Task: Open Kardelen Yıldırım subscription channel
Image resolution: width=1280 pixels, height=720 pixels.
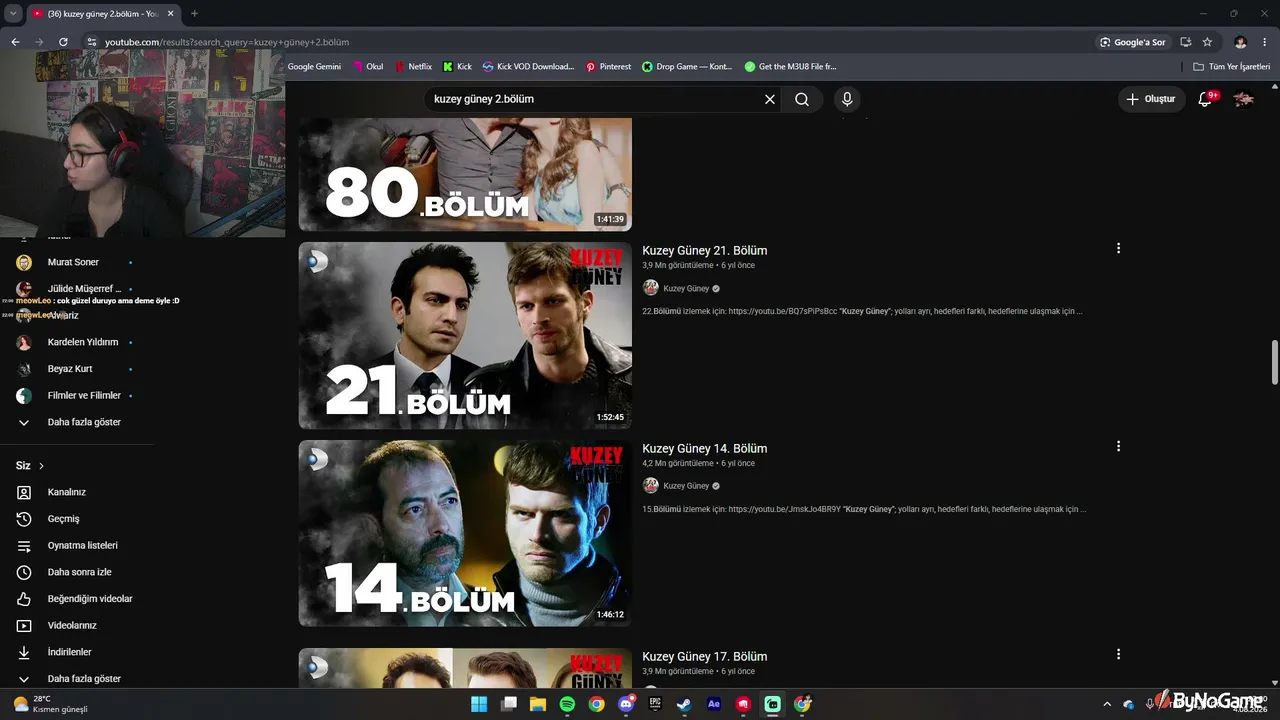Action: click(x=76, y=342)
